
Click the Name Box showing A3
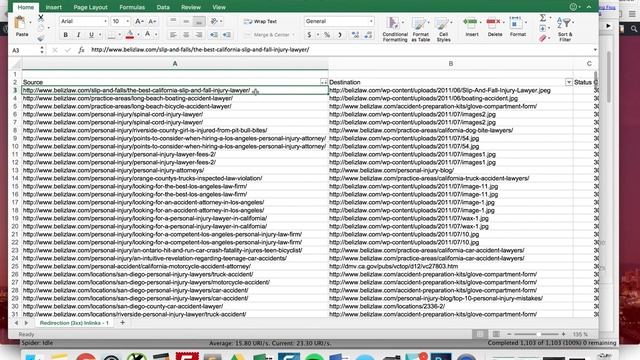coord(24,50)
